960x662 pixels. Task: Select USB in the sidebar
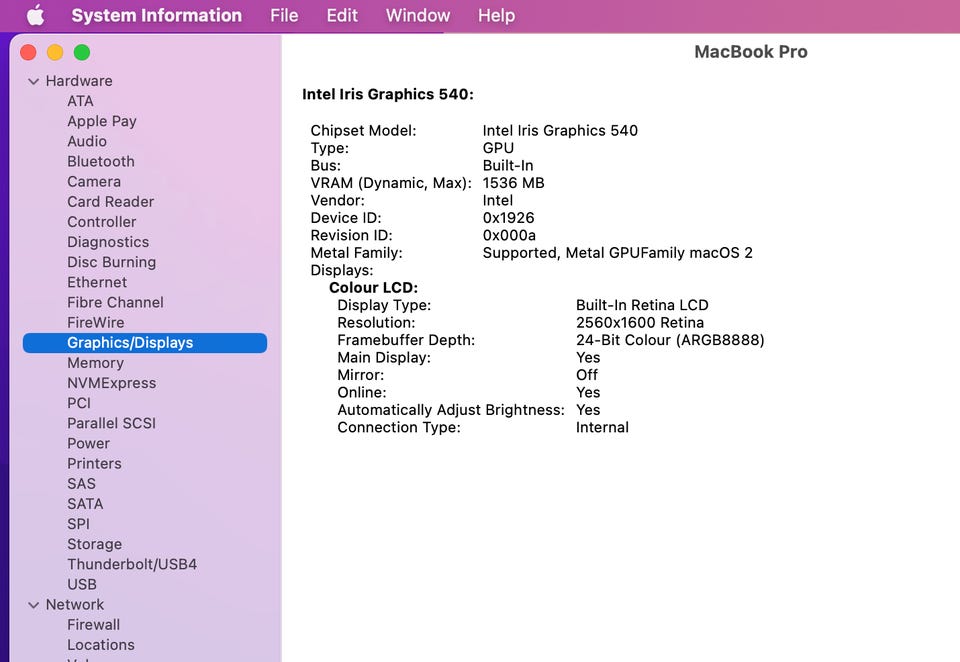[x=82, y=585]
